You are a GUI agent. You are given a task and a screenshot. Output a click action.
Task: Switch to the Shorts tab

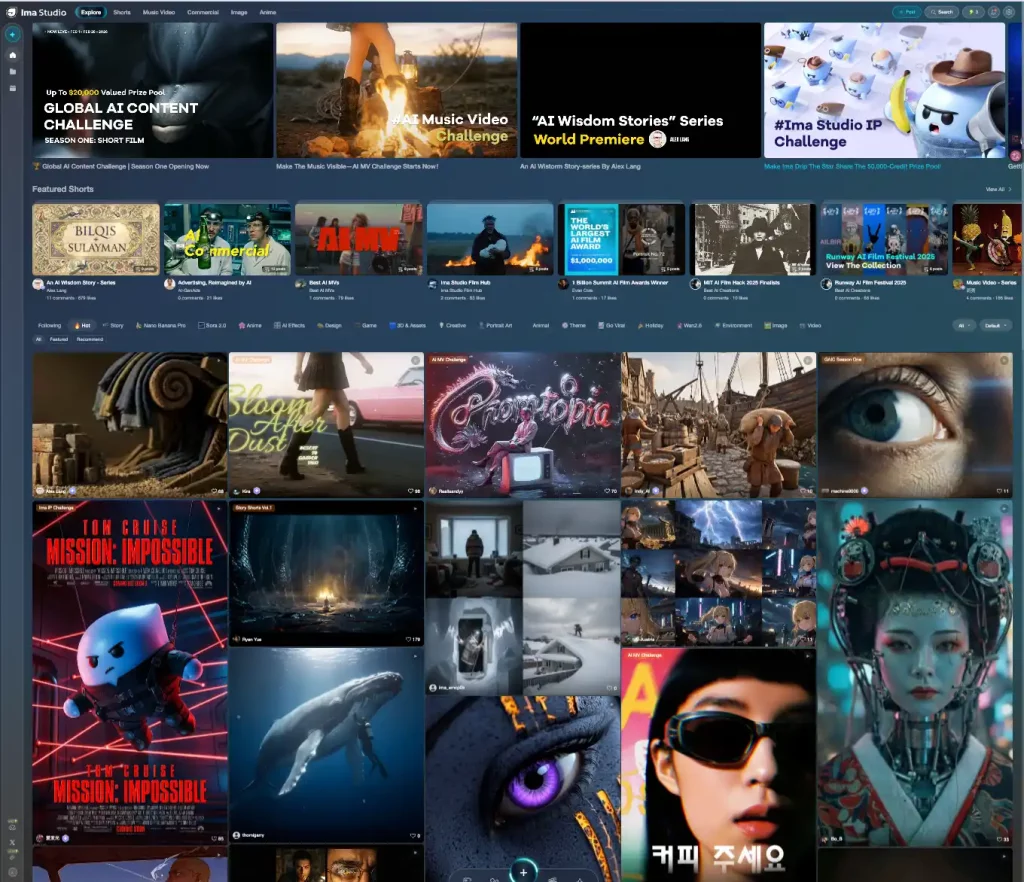(x=121, y=12)
